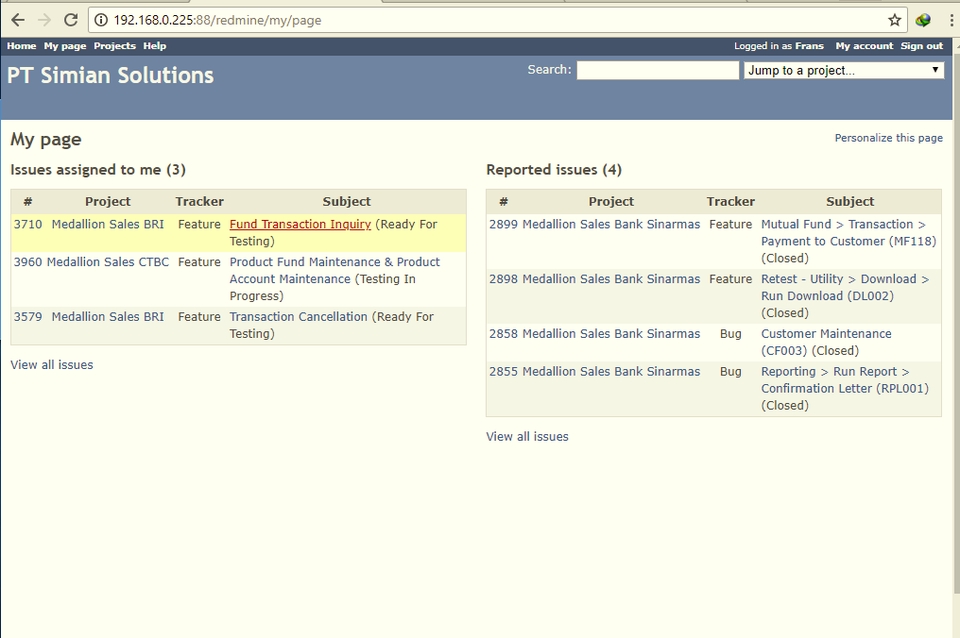Open Medallion Sales Bank Sinarmas project in row 2858
The width and height of the screenshot is (960, 638).
611,334
